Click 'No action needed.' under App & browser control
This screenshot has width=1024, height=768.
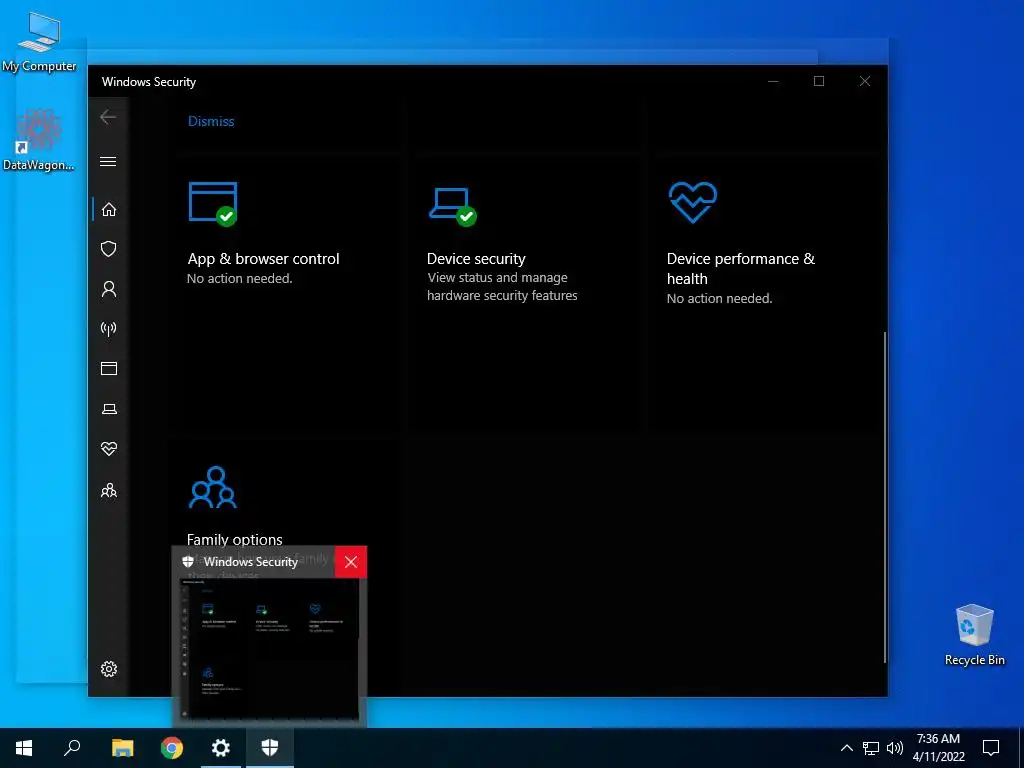click(x=240, y=279)
